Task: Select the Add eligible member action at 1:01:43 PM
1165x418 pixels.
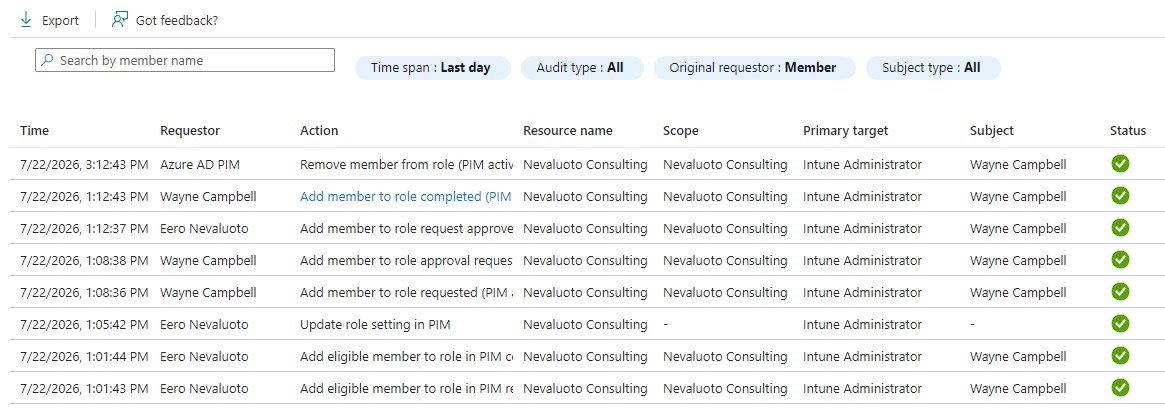Action: [x=406, y=388]
